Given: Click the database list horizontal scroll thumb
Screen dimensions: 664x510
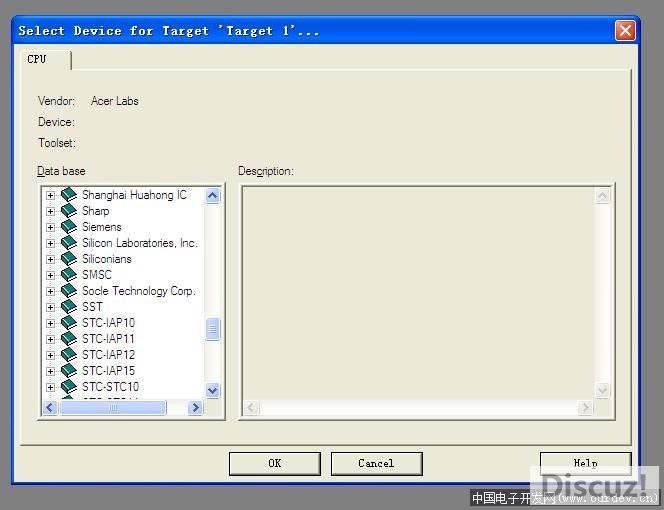Looking at the screenshot, I should [113, 407].
